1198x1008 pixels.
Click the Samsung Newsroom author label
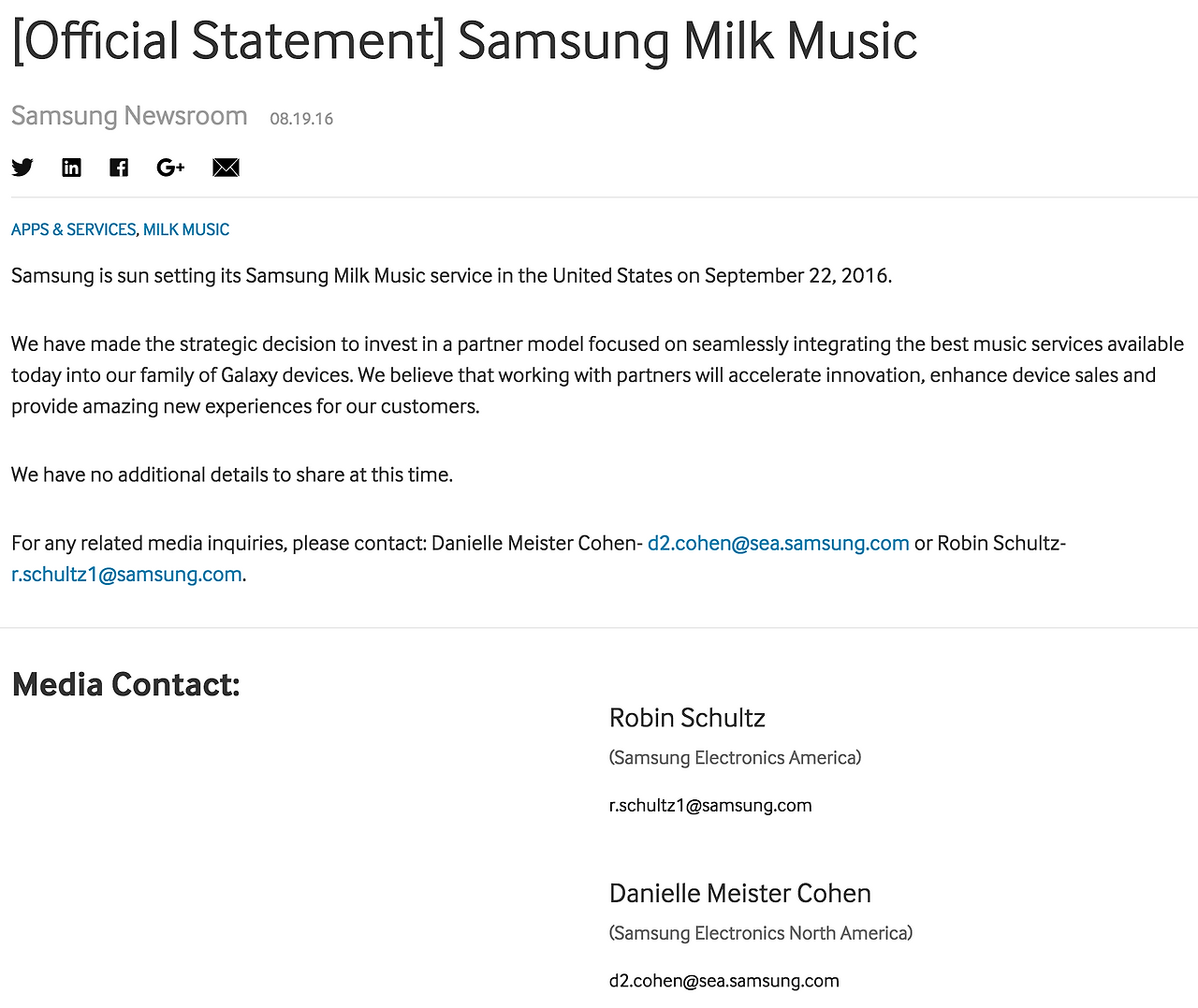pos(129,116)
